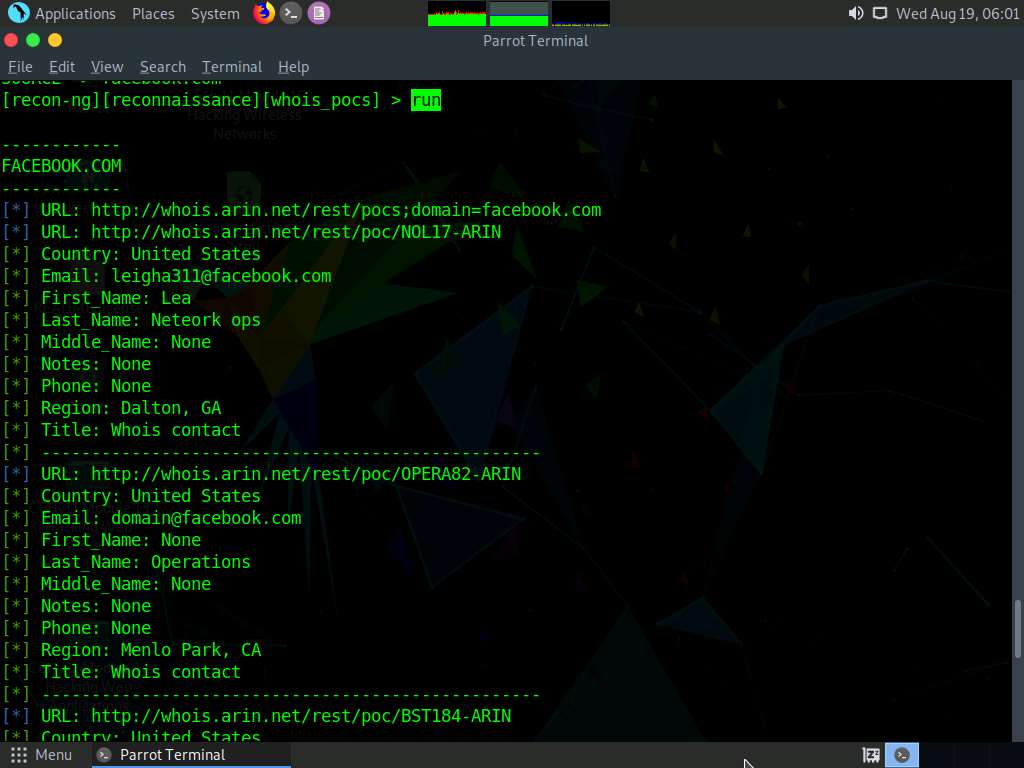Click the pocs;domain=facebook.com URL
Image resolution: width=1024 pixels, height=768 pixels.
pyautogui.click(x=346, y=210)
